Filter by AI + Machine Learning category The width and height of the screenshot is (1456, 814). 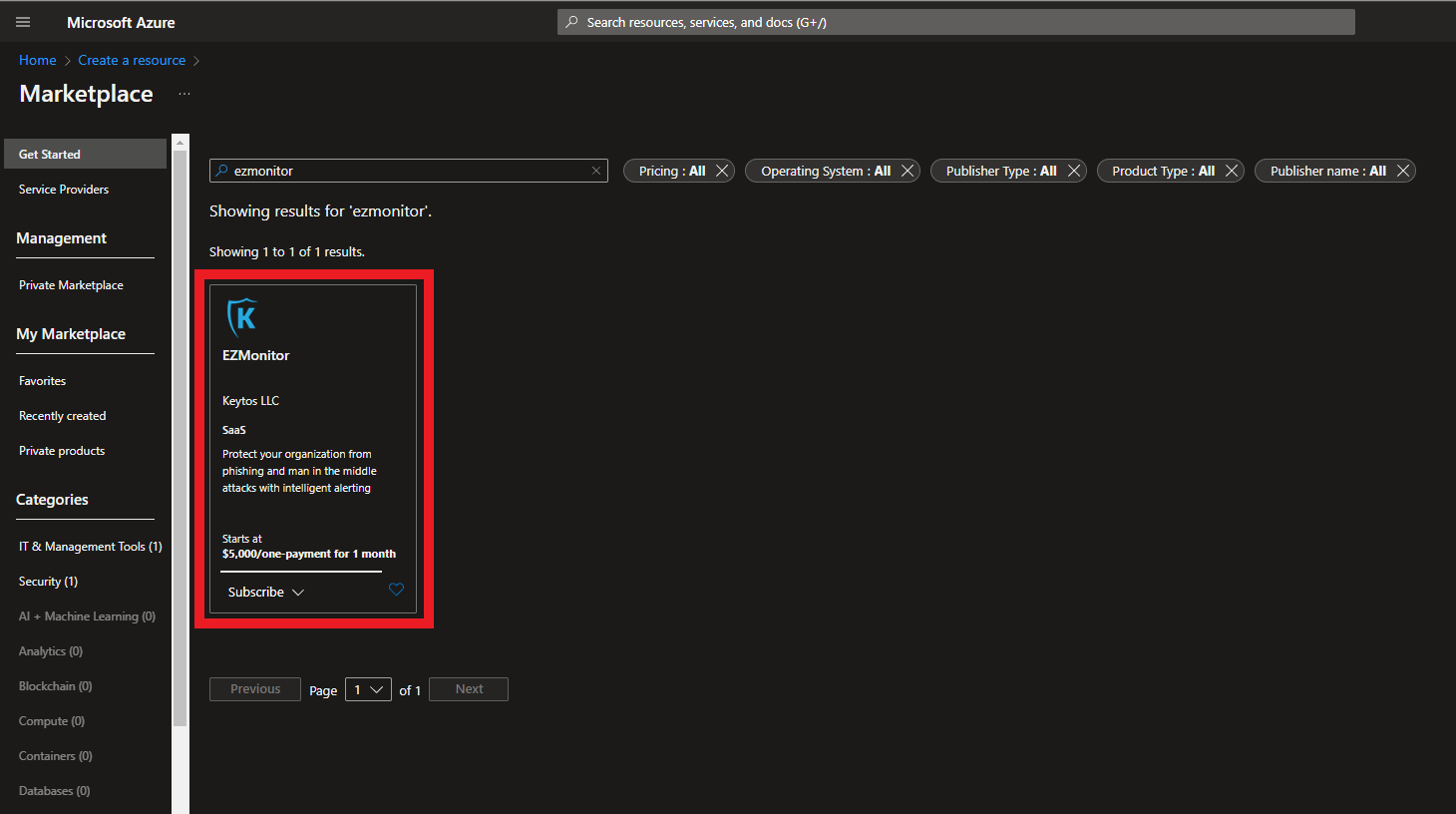(87, 615)
